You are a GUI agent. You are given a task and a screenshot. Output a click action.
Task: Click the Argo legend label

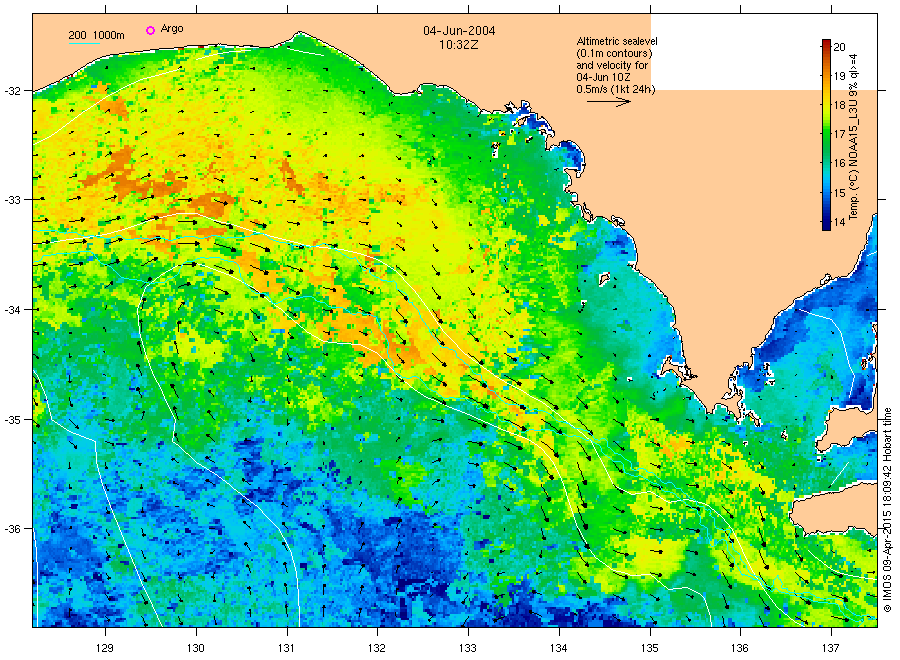172,29
